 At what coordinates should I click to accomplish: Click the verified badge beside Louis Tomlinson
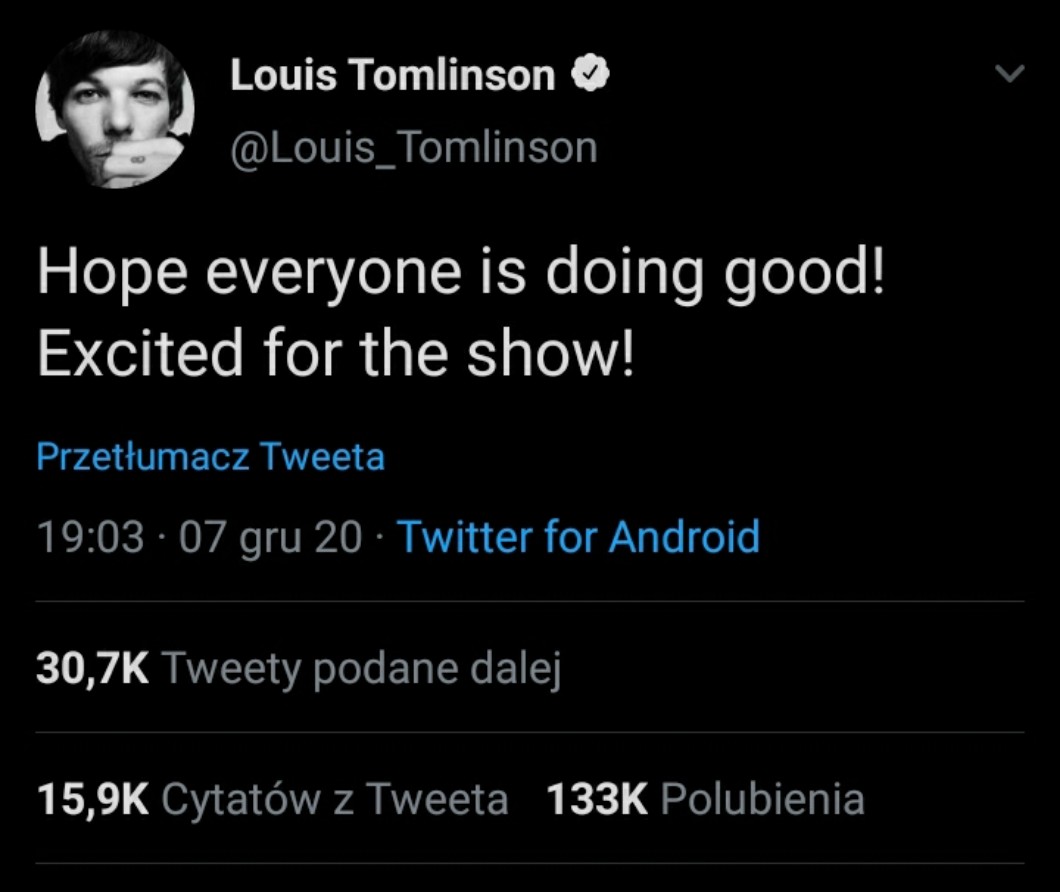(x=590, y=75)
